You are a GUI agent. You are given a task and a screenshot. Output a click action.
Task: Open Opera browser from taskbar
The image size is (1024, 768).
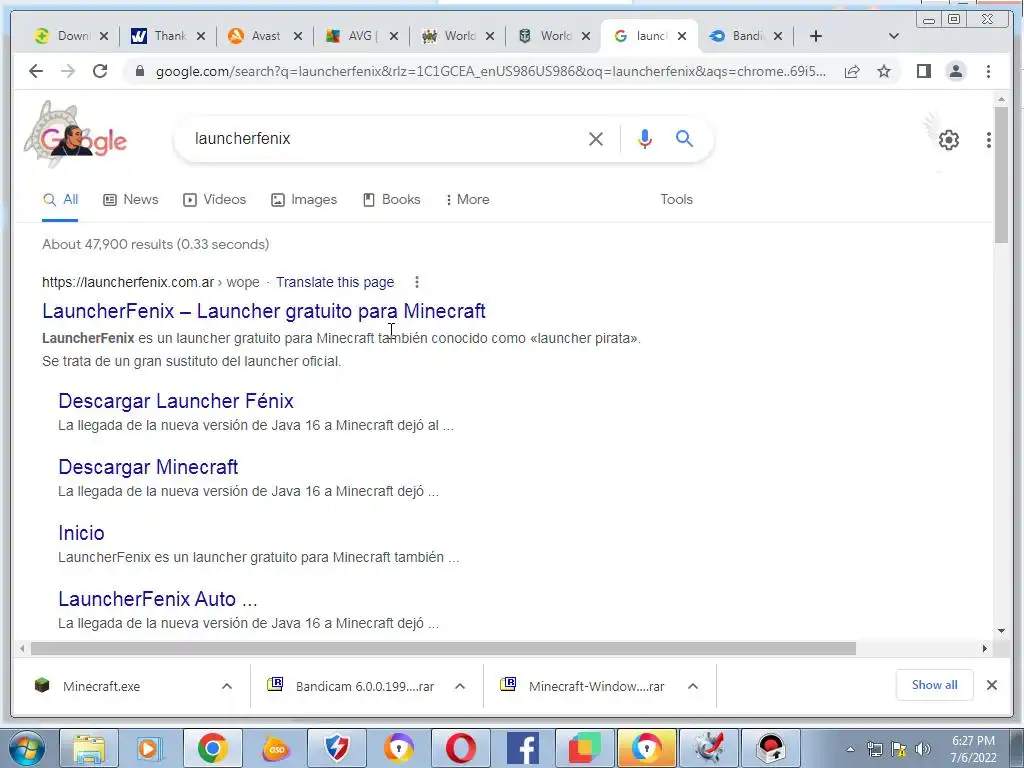(x=460, y=749)
